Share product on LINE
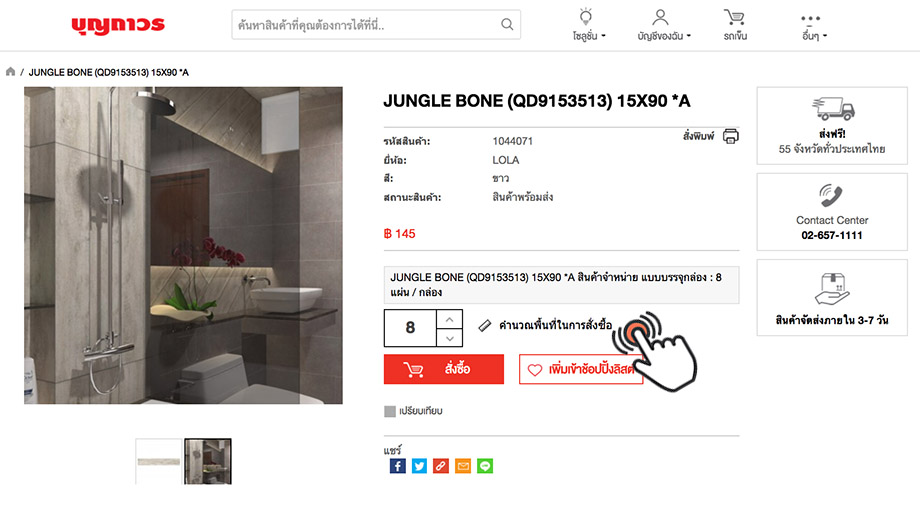This screenshot has width=920, height=507. pyautogui.click(x=485, y=466)
